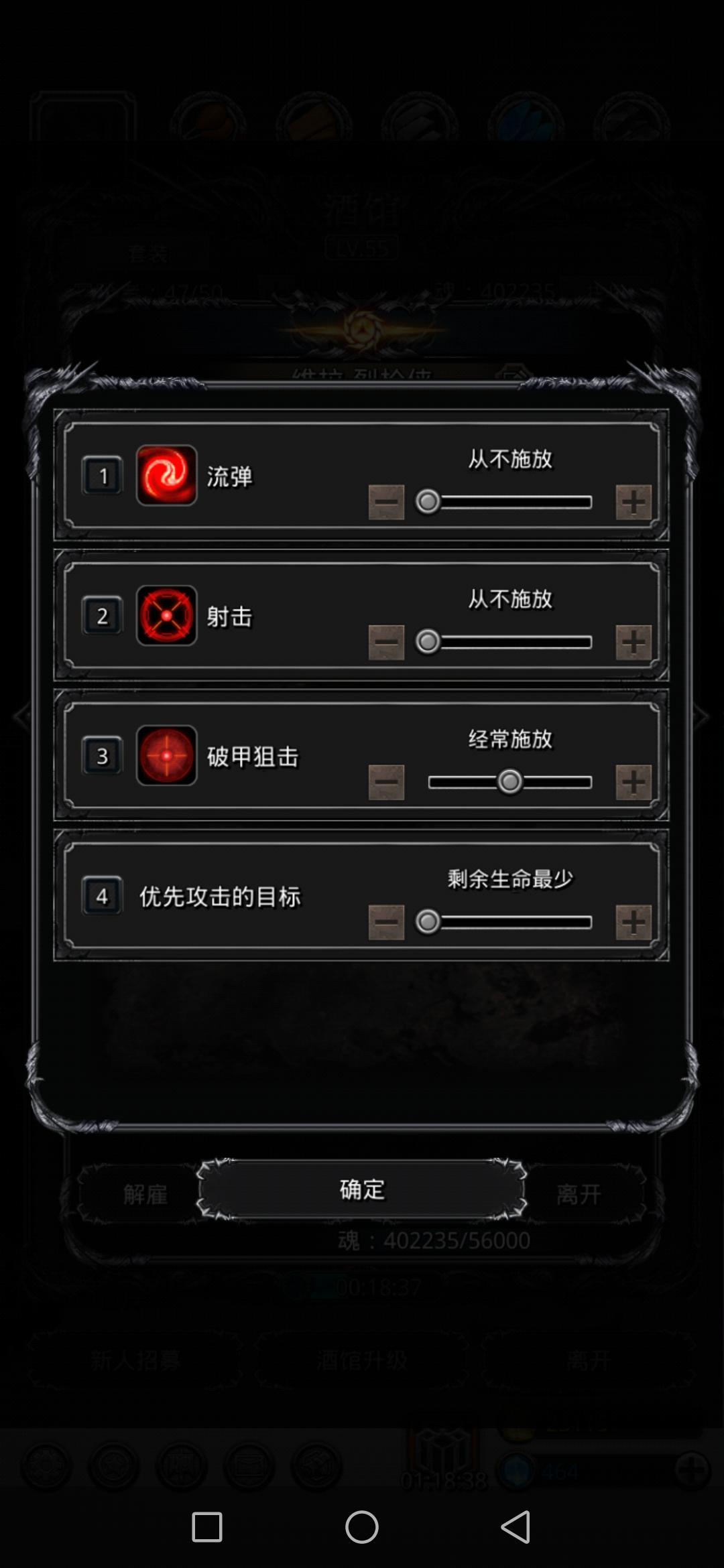This screenshot has width=724, height=1568.
Task: Decrease 流弹 cast frequency with minus
Action: click(386, 502)
